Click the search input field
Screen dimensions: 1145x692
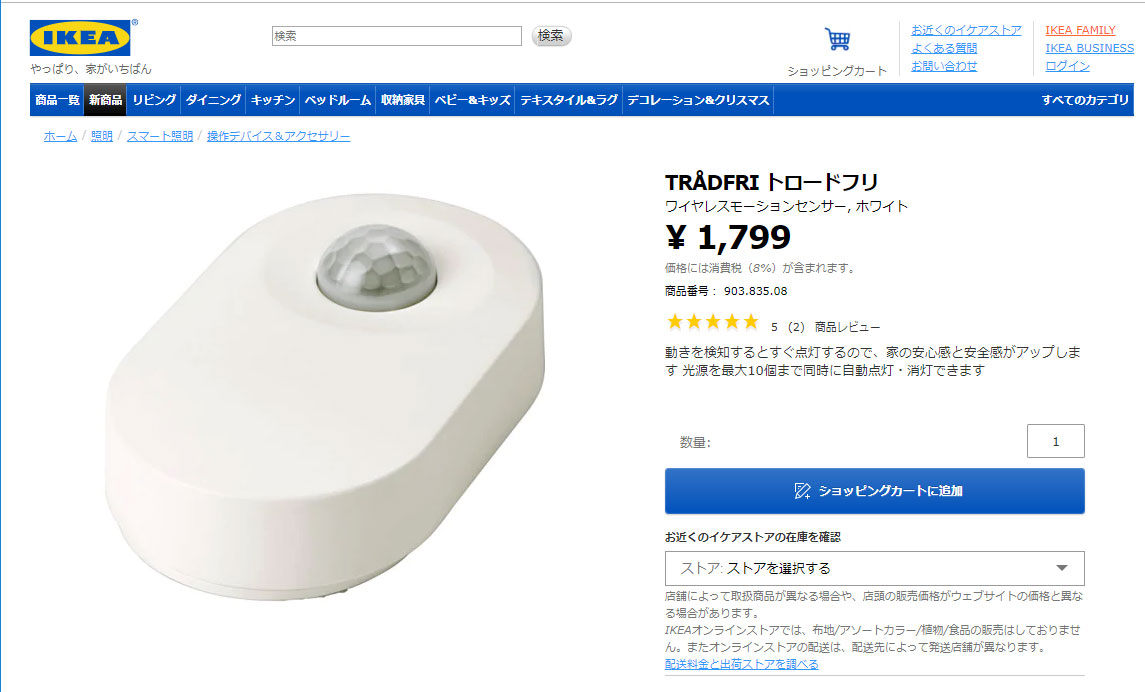[x=397, y=36]
